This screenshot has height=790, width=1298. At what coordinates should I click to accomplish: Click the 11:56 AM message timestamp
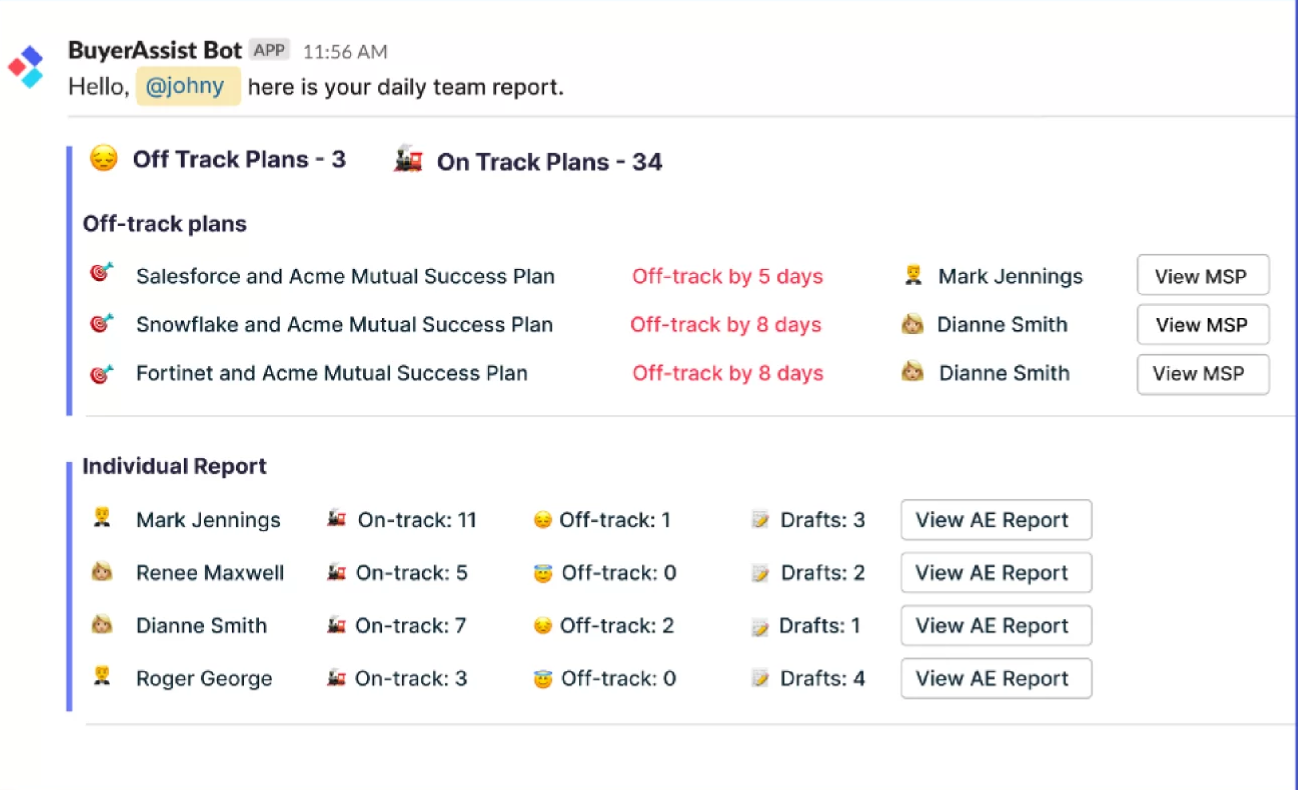click(x=345, y=51)
